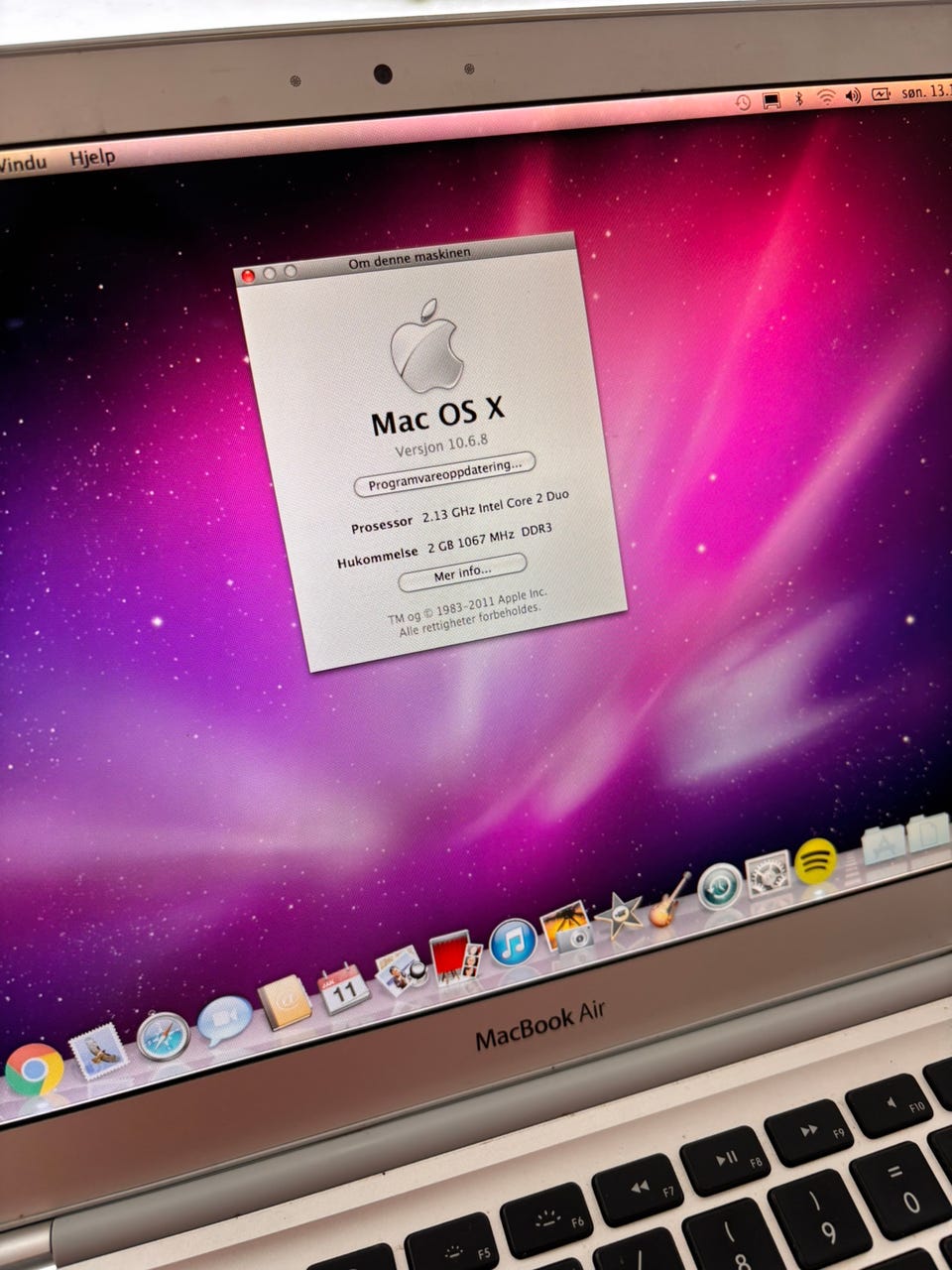
Task: Open the Hjelp menu
Action: tap(92, 158)
